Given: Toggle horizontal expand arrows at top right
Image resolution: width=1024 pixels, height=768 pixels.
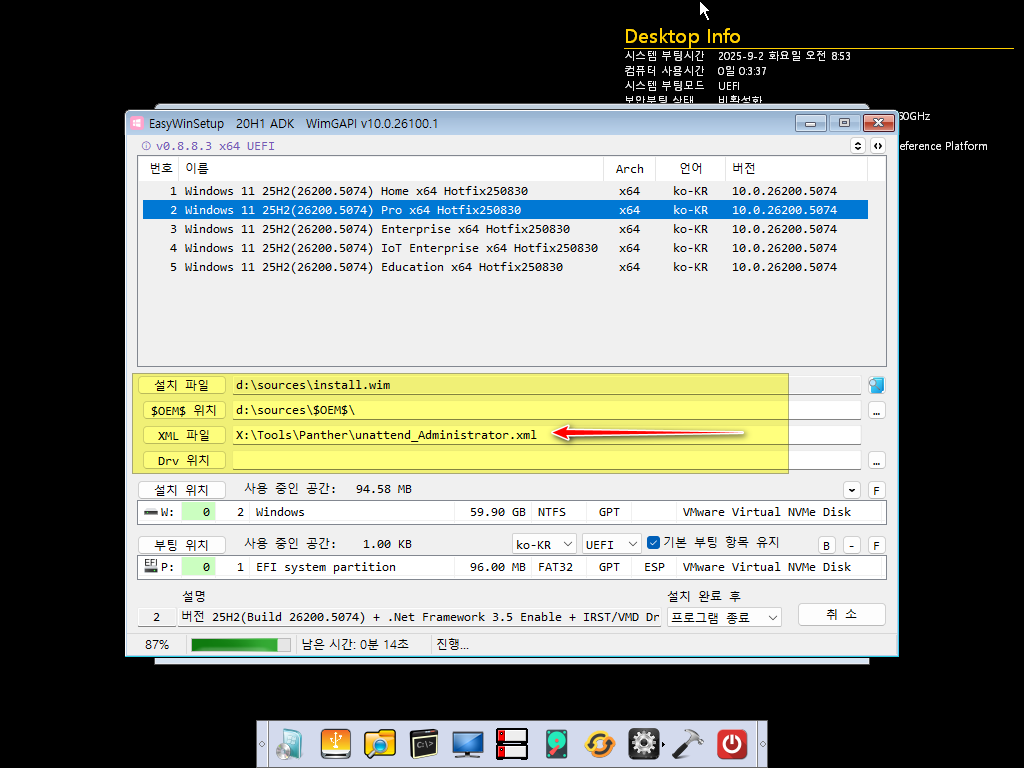Looking at the screenshot, I should (x=878, y=146).
